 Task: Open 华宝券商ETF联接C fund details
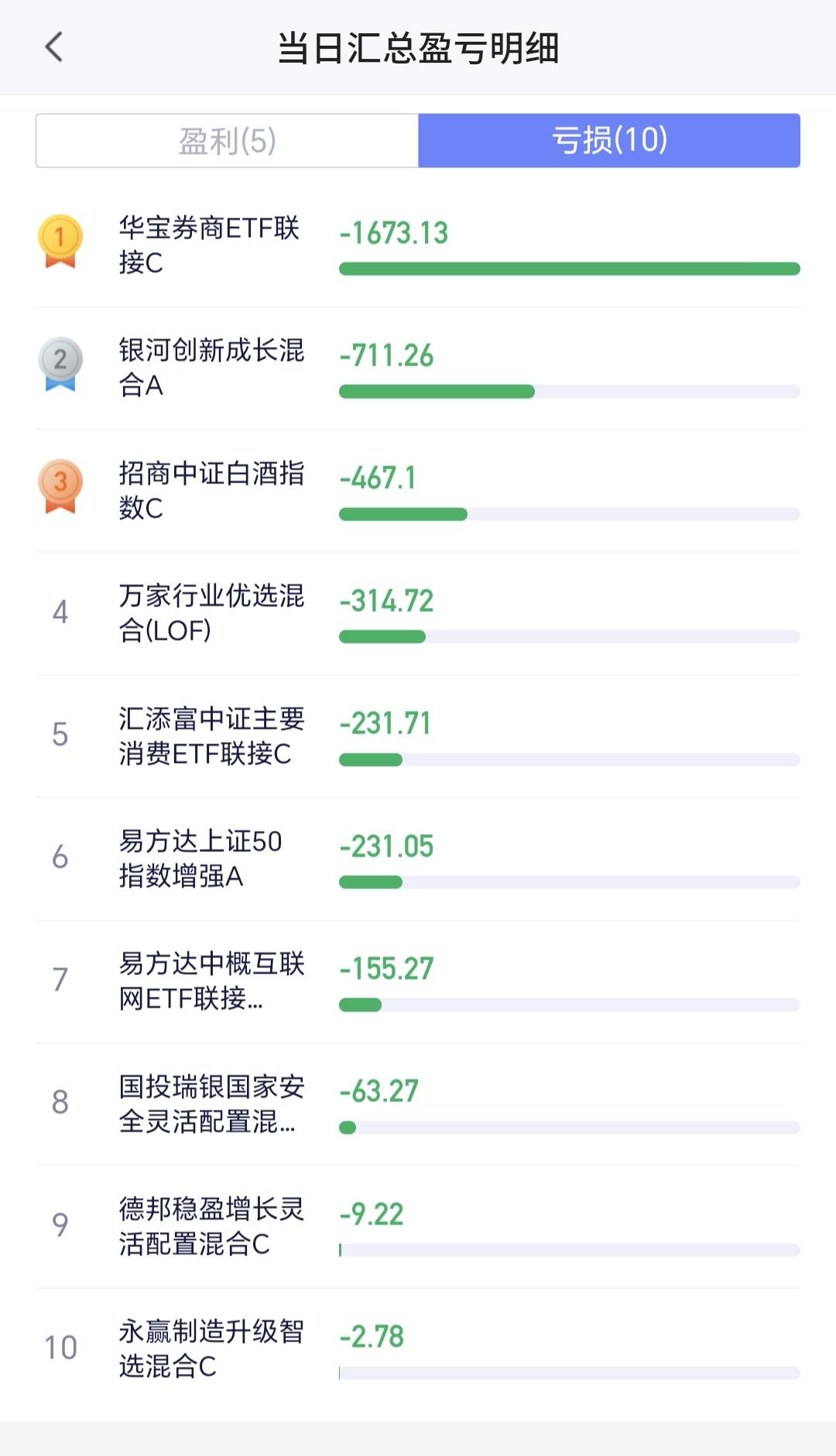[x=418, y=246]
